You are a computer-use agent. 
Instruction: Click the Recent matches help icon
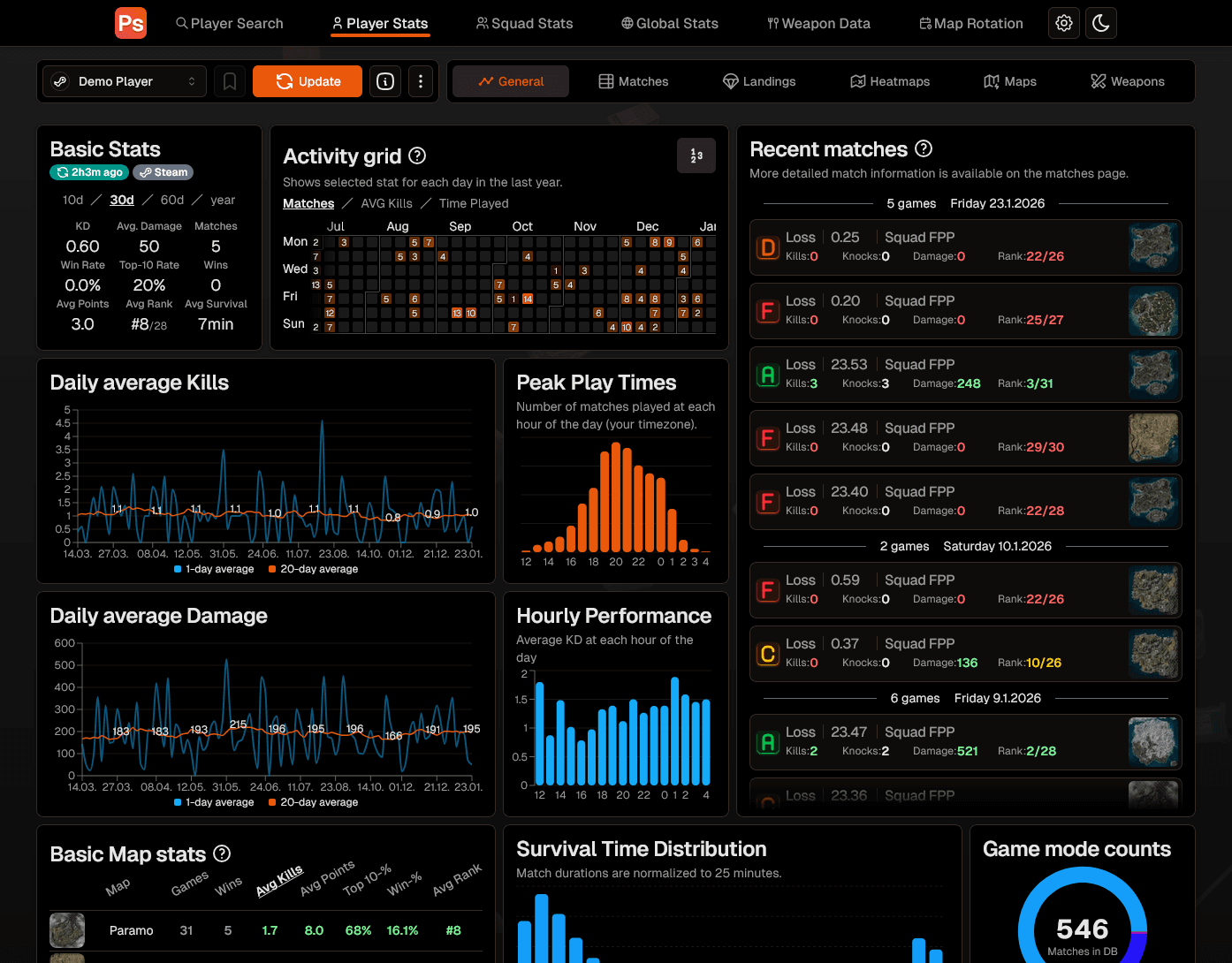click(924, 148)
